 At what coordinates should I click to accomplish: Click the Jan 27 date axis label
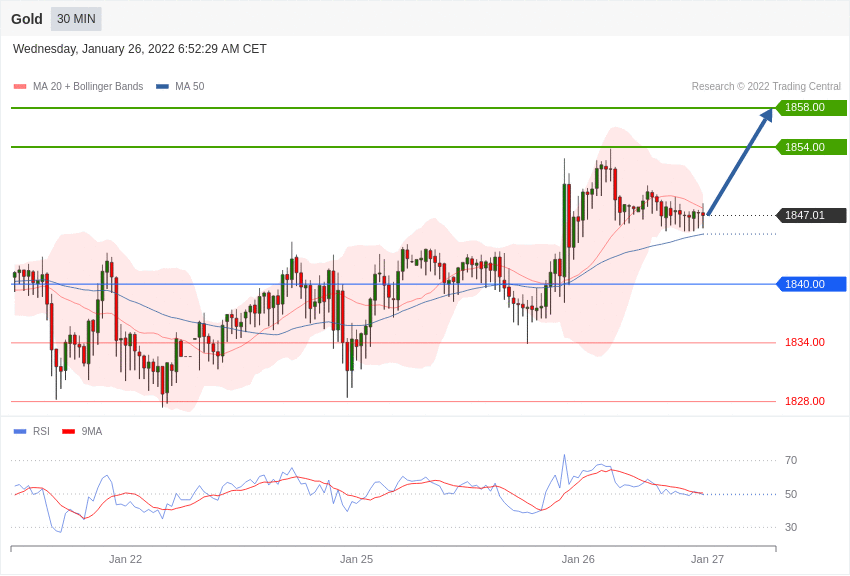(x=707, y=559)
